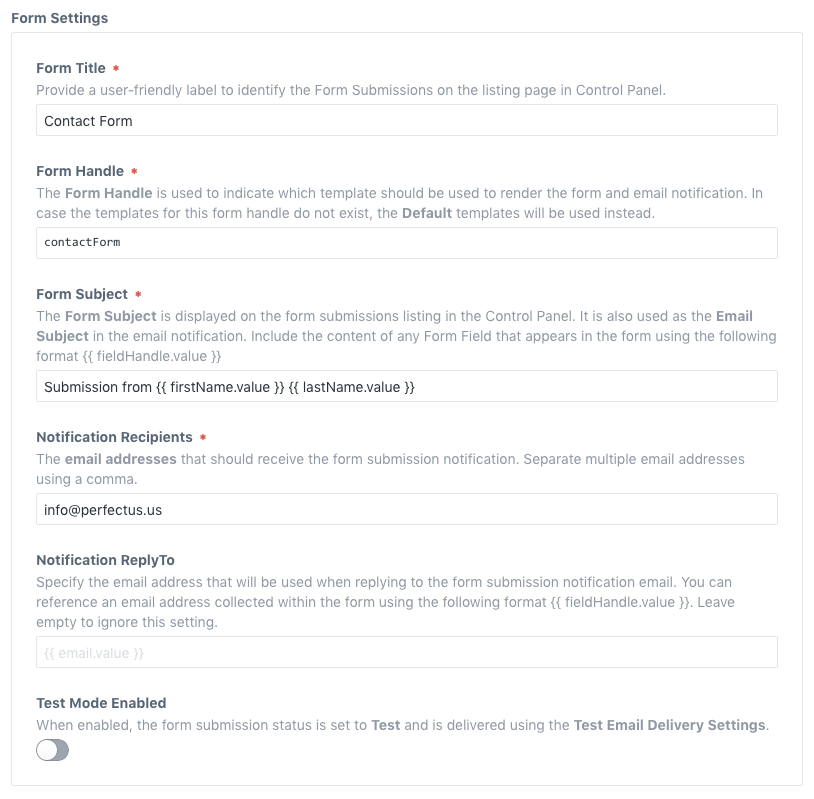This screenshot has height=799, width=814.
Task: Click the Test Mode Enabled label
Action: pos(101,703)
